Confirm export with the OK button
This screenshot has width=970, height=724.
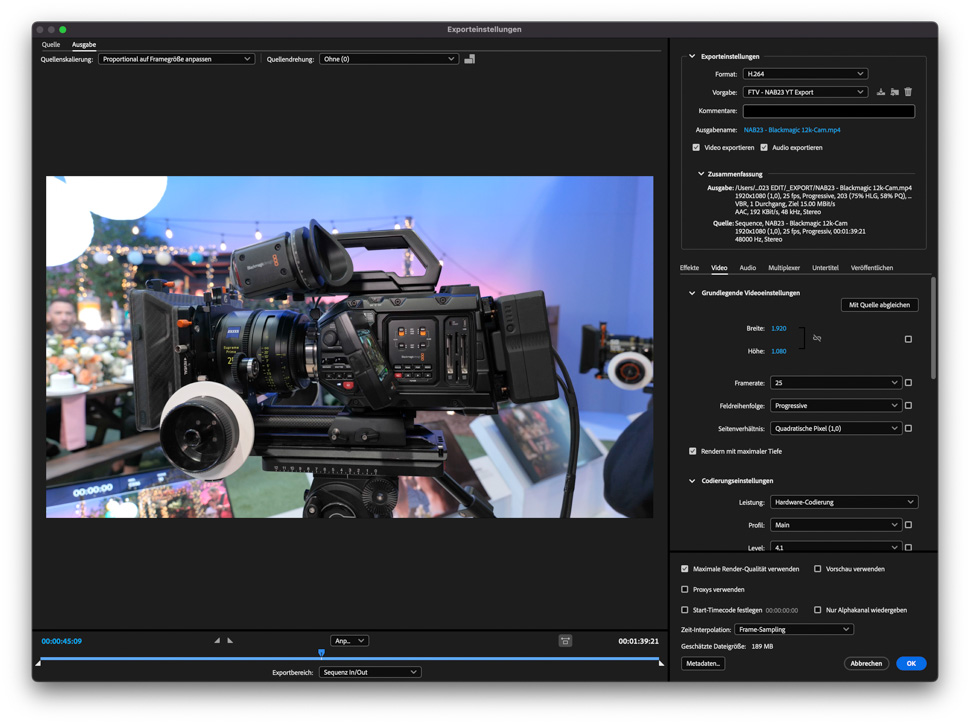pyautogui.click(x=911, y=663)
